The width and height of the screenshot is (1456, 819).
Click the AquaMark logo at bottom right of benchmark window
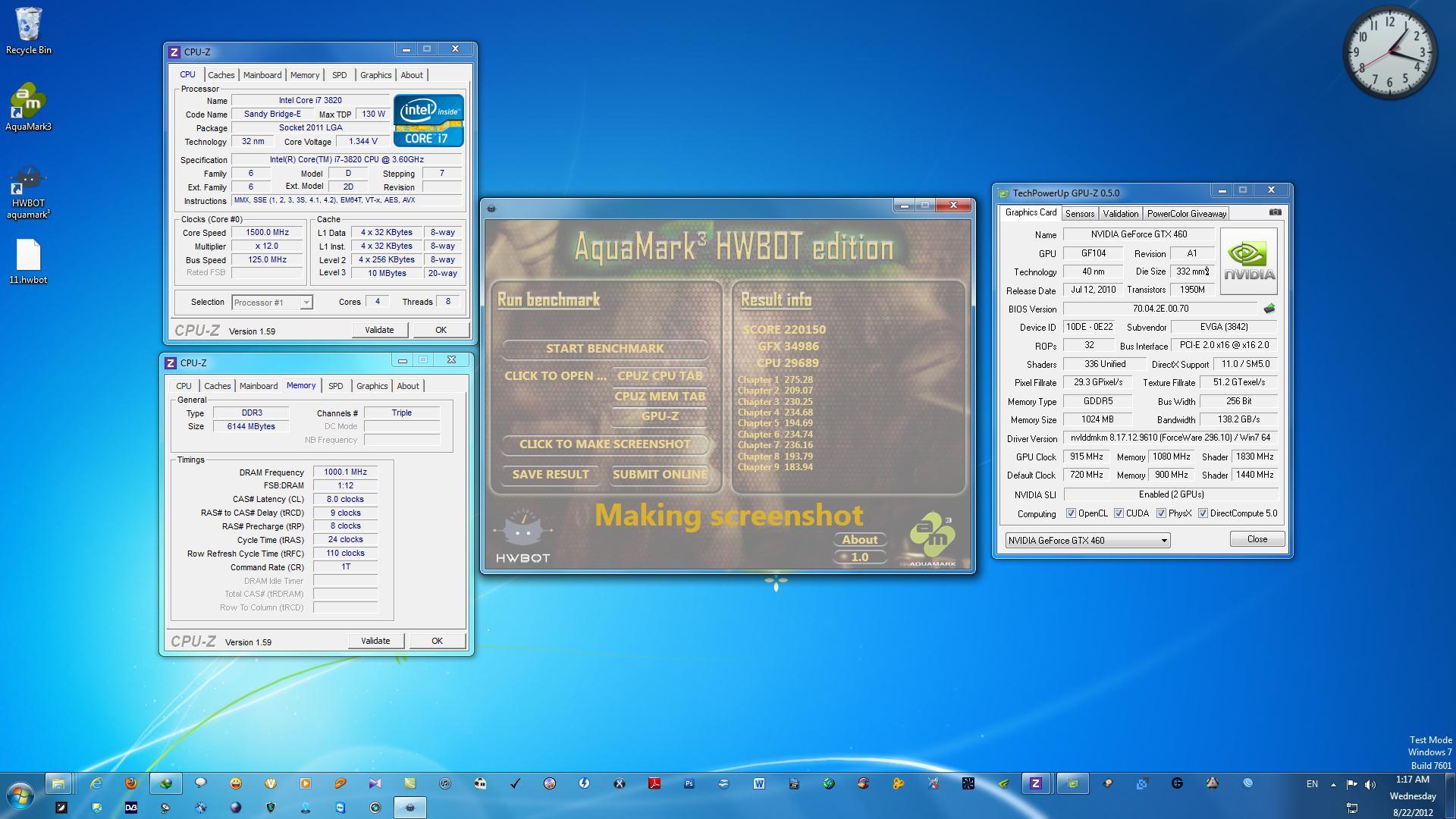tap(933, 539)
